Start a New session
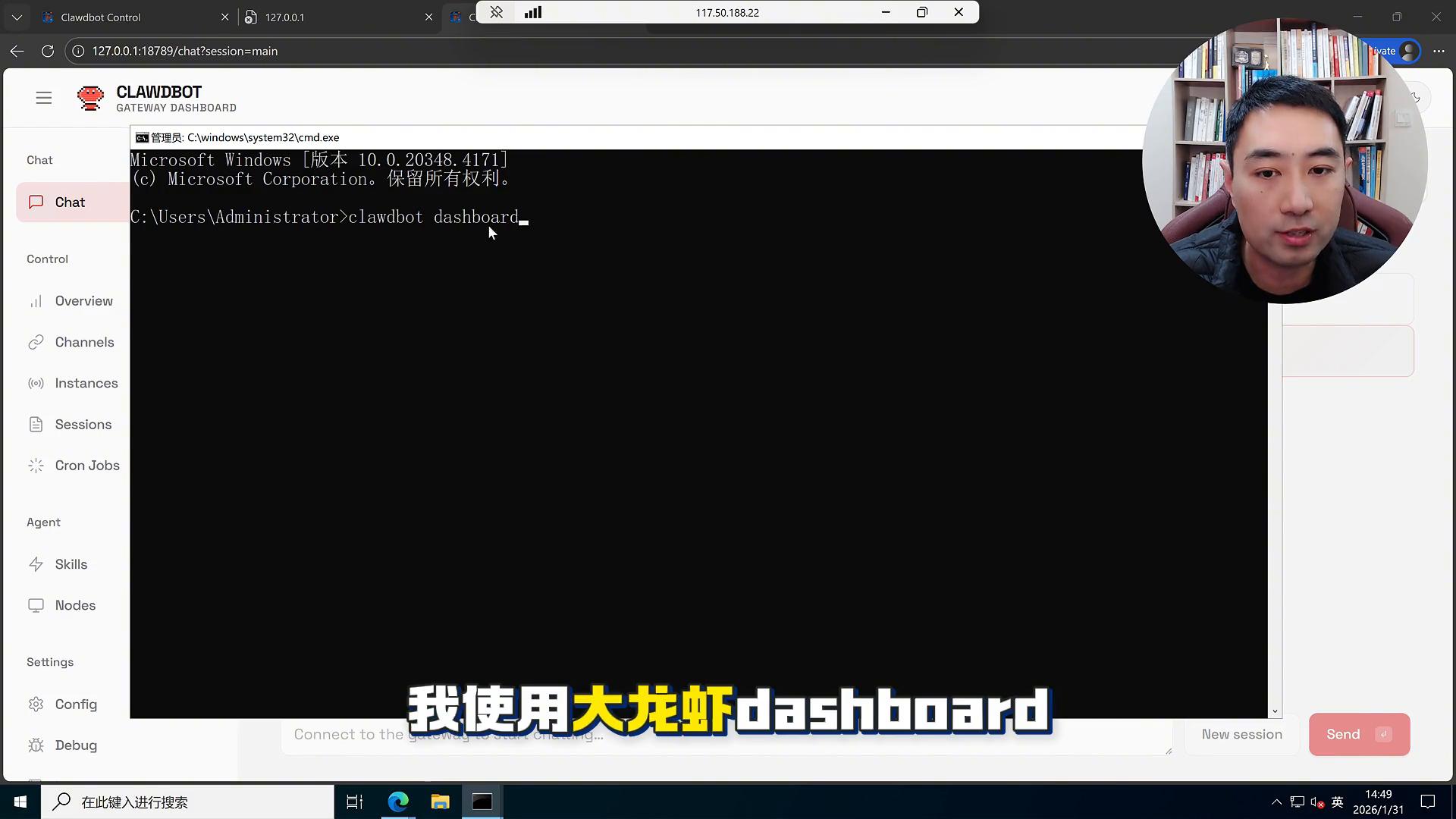 coord(1241,734)
